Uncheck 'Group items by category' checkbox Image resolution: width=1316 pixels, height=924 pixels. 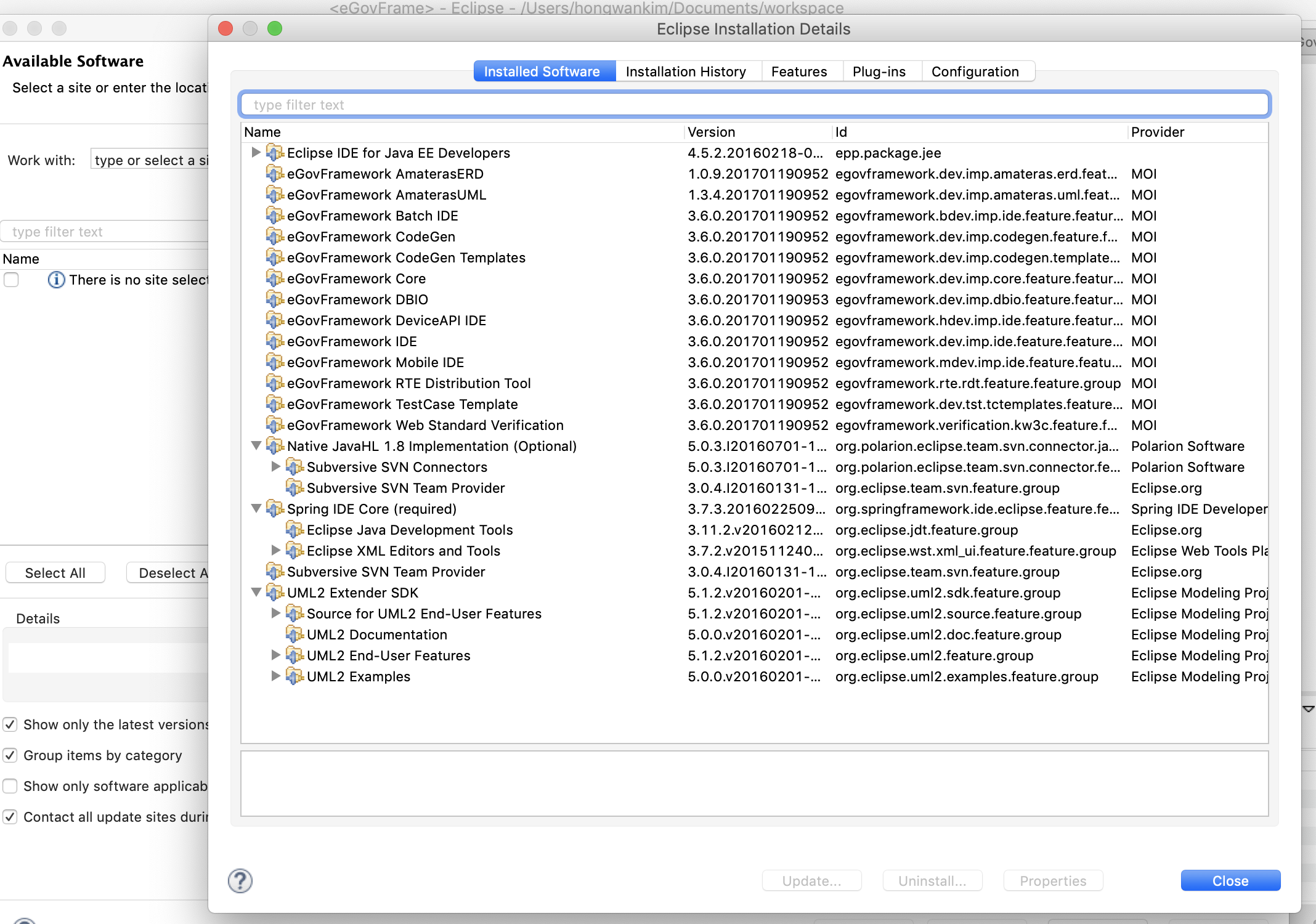pos(10,755)
